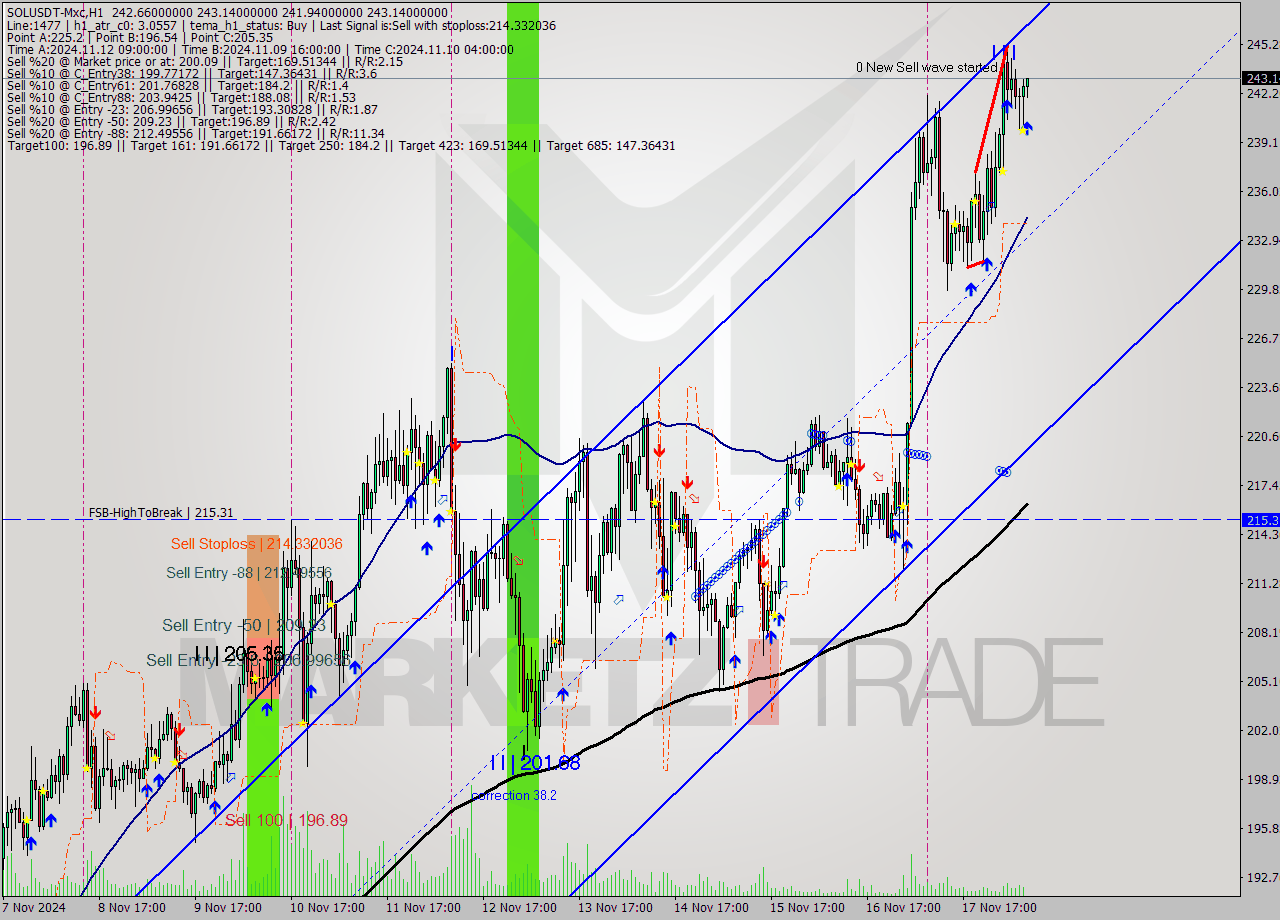Click the 'Sell %10 @ C_Entry88' line
Screen dimensions: 1280x920
click(181, 98)
